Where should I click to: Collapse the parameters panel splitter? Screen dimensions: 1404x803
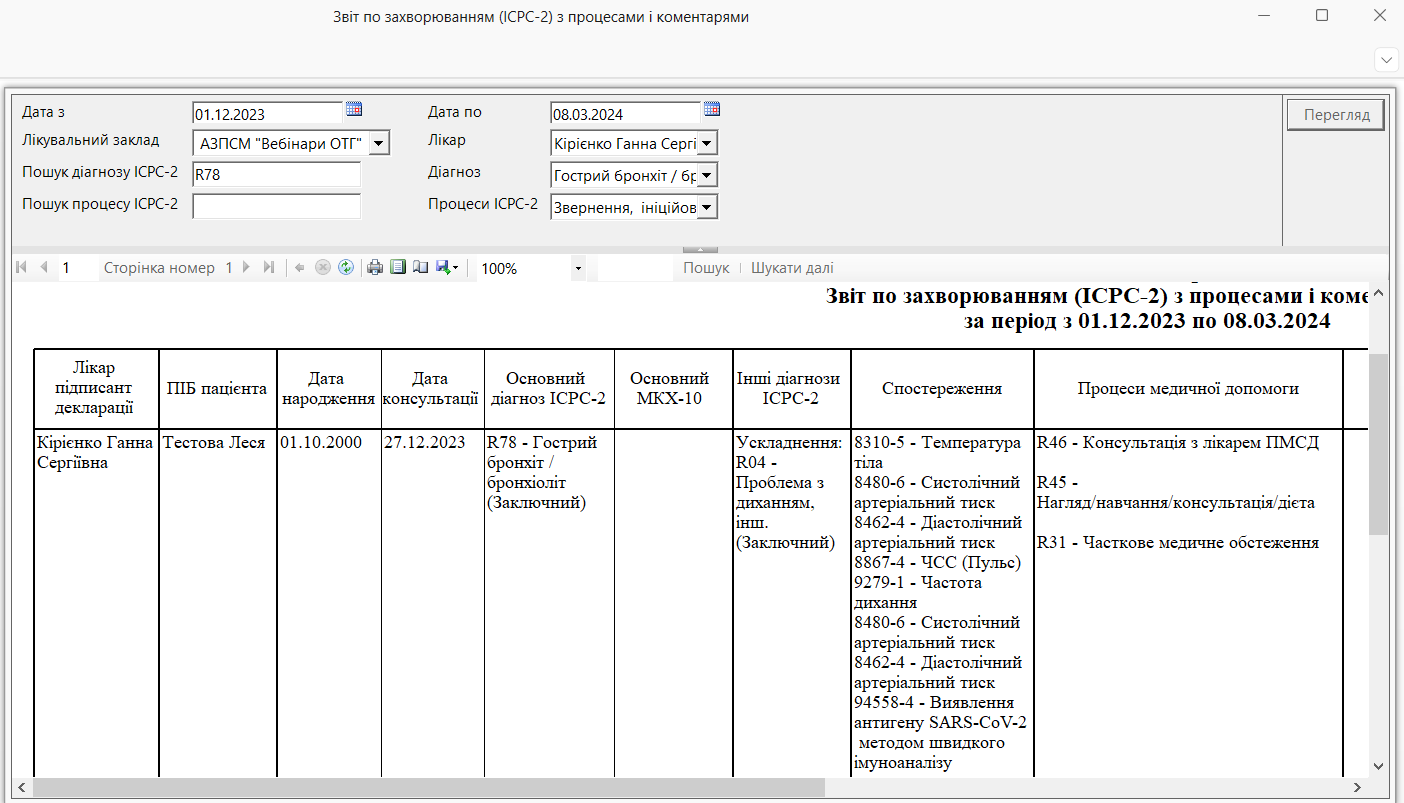click(x=700, y=249)
